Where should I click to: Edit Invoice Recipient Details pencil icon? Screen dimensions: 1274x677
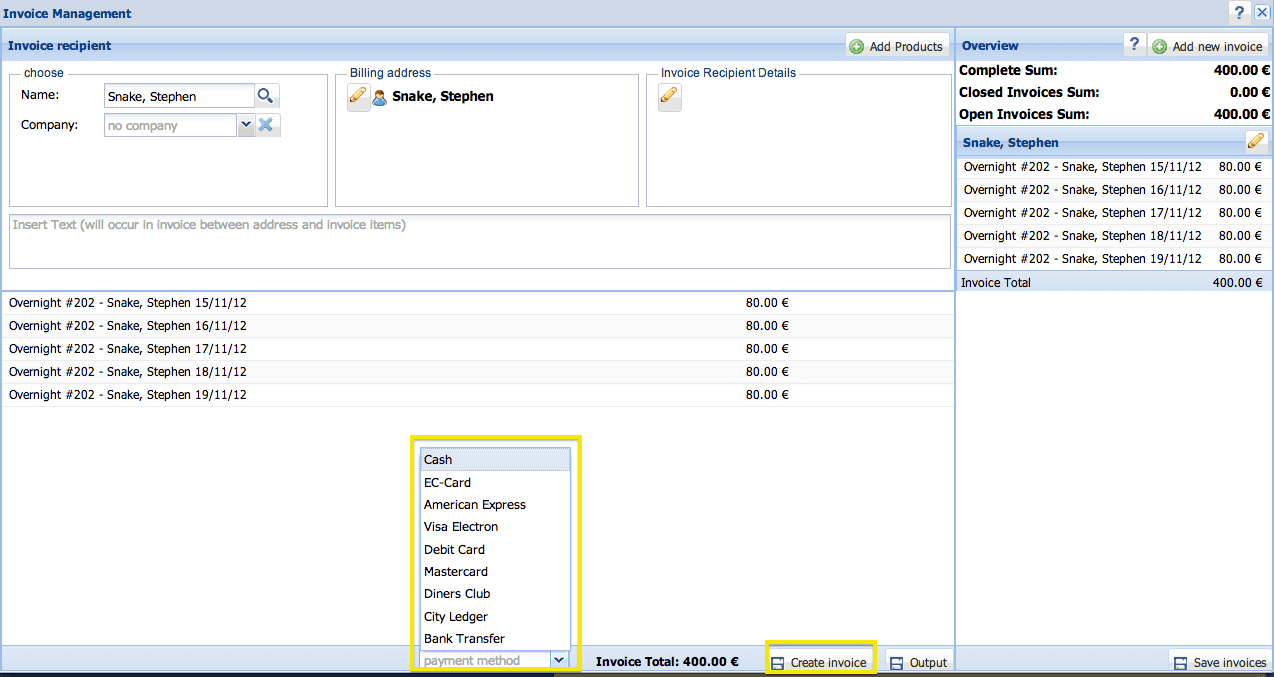[x=669, y=97]
